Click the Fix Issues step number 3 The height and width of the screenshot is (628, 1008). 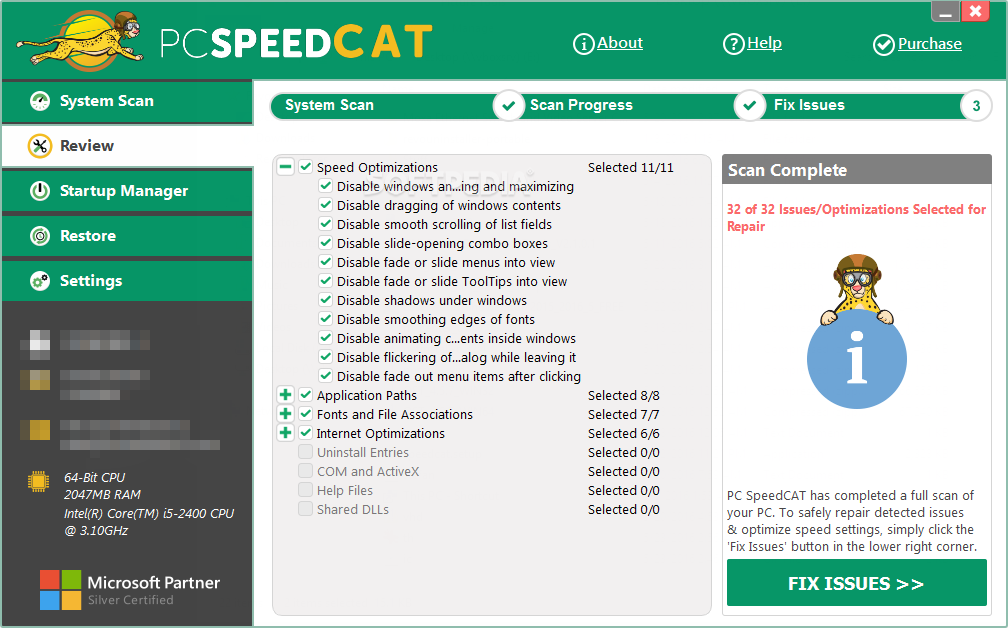(x=976, y=105)
